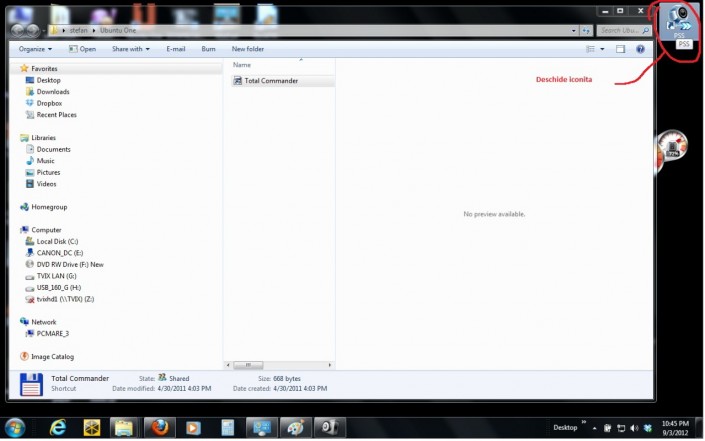The image size is (705, 441).
Task: Click the Windows Start orb
Action: click(x=17, y=427)
